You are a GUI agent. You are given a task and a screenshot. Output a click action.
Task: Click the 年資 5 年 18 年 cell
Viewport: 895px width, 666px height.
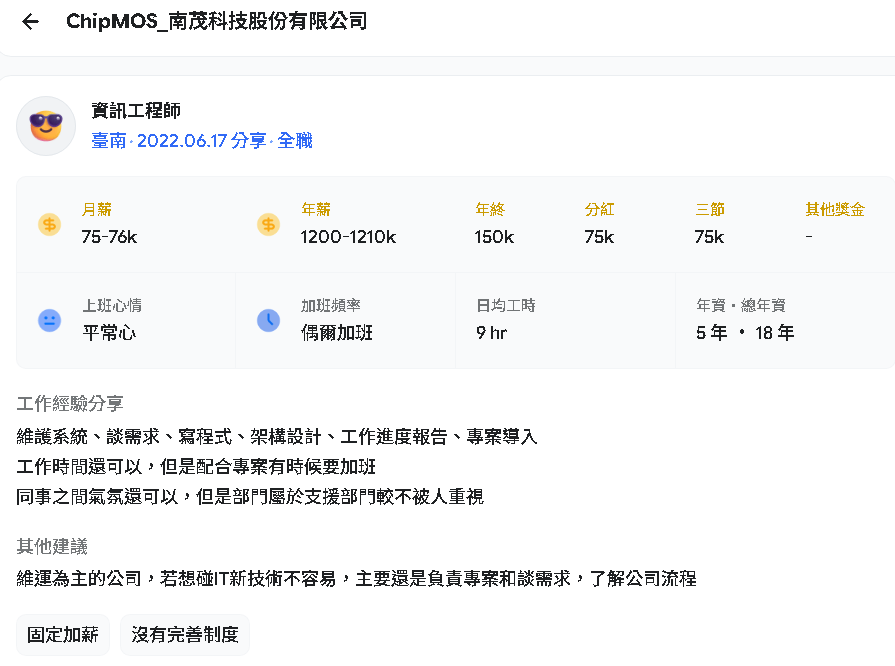(x=785, y=321)
